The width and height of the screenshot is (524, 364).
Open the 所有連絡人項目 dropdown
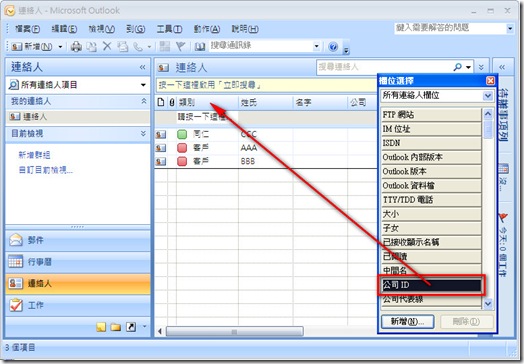pyautogui.click(x=143, y=85)
